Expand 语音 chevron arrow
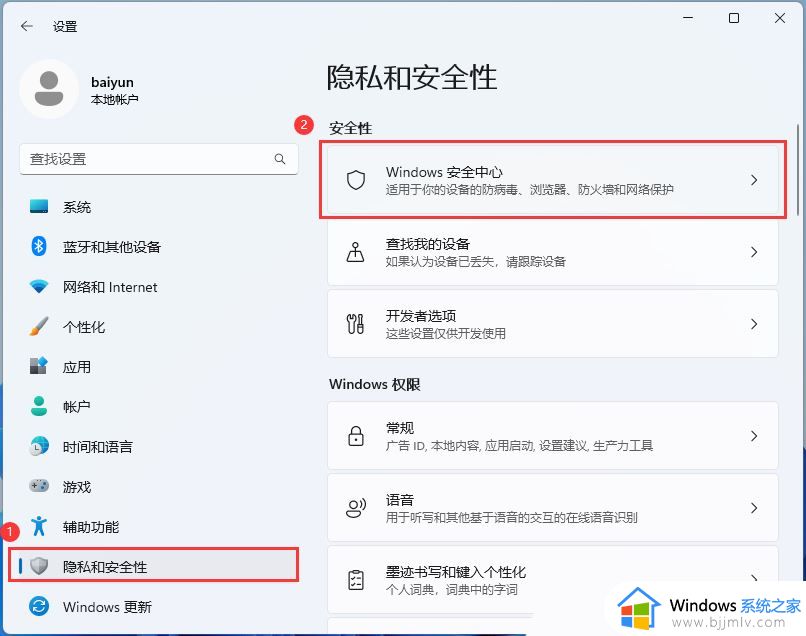The image size is (806, 636). click(754, 508)
